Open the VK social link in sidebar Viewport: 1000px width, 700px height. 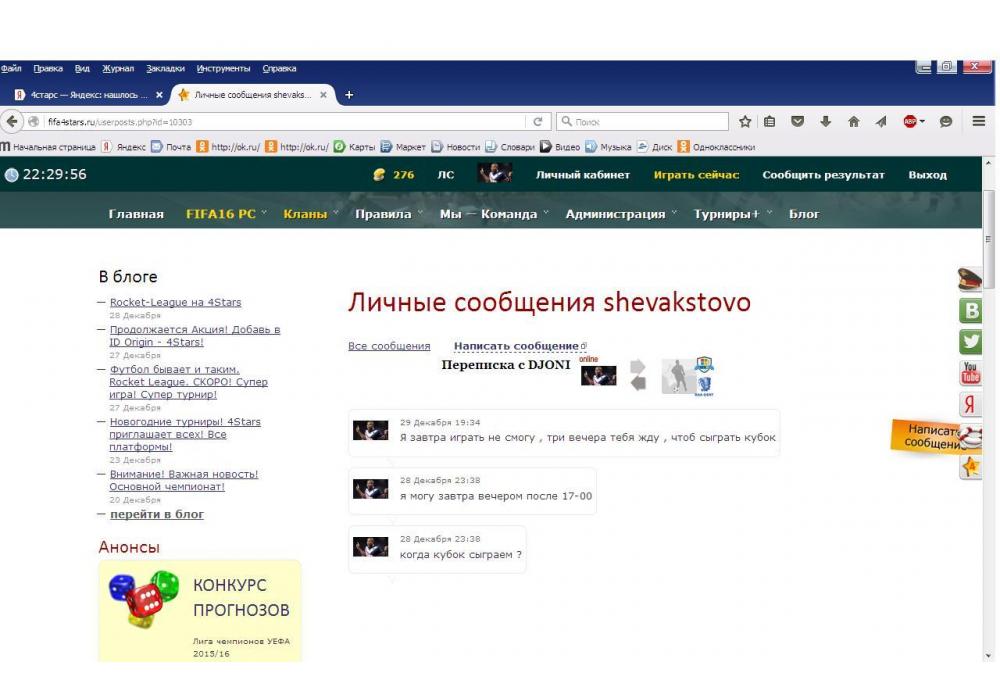click(970, 311)
